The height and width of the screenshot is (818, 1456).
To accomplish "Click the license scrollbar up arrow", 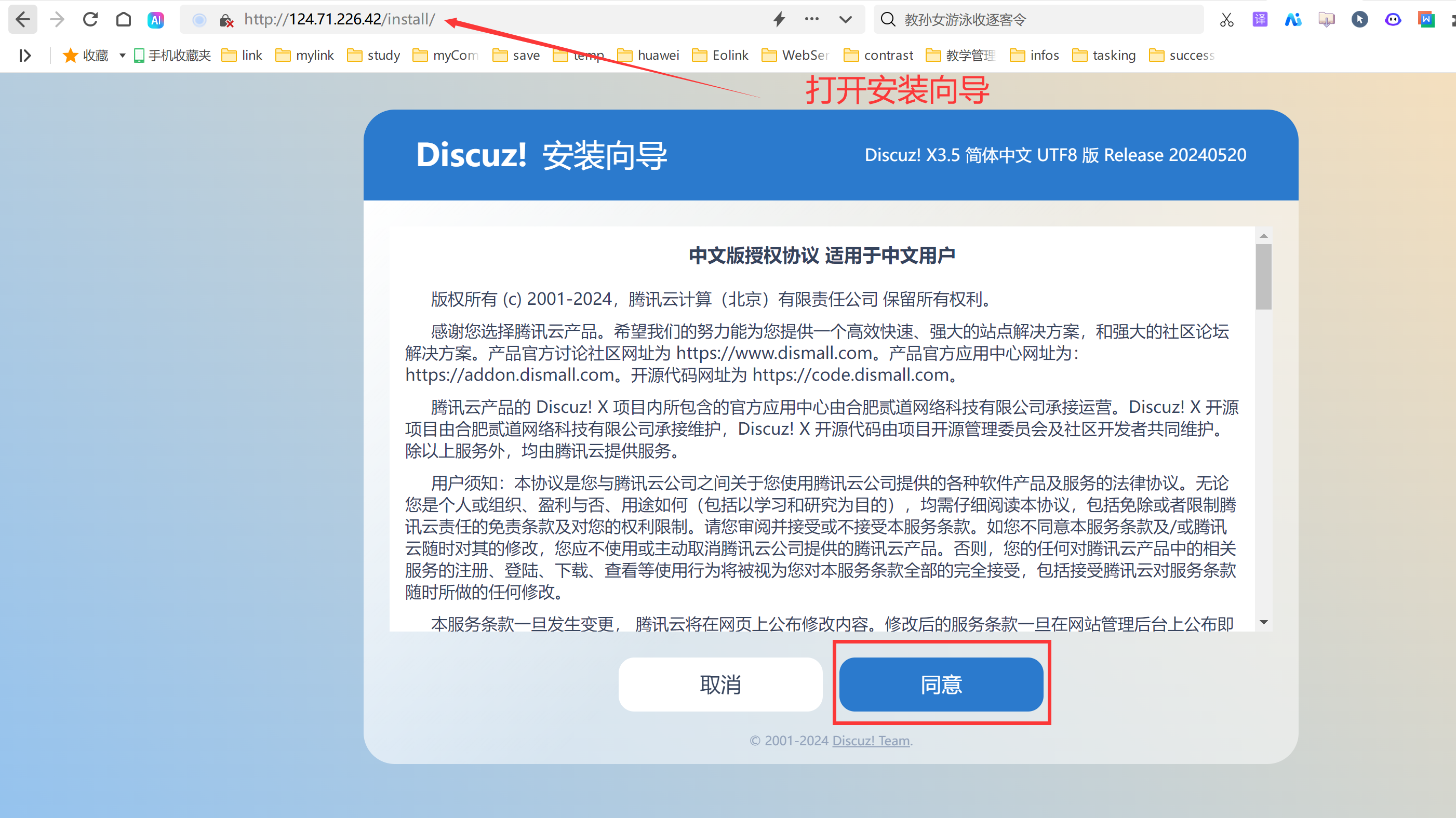I will (1264, 235).
